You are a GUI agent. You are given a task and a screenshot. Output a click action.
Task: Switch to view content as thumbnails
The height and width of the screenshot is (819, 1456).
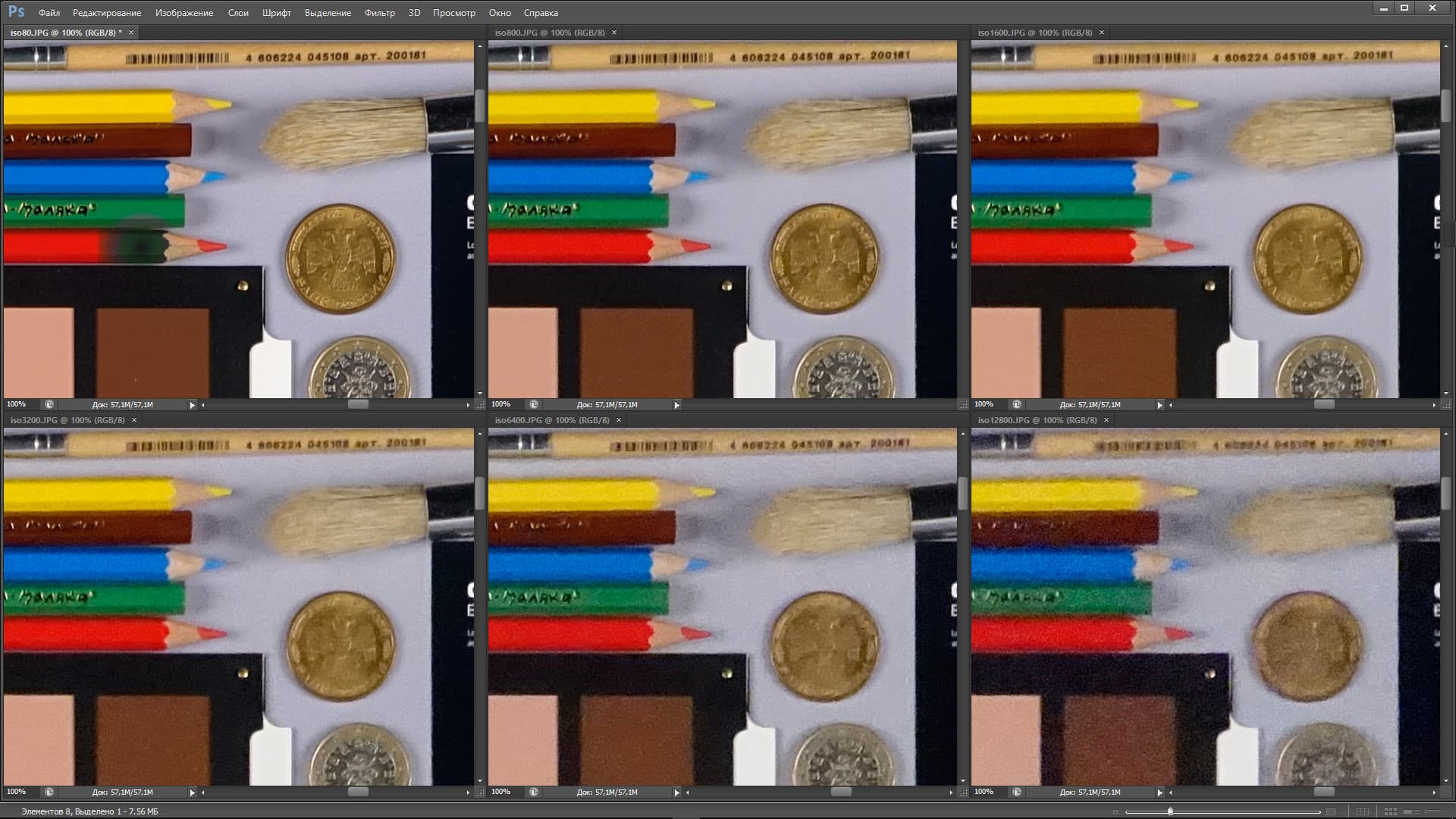tap(1390, 811)
